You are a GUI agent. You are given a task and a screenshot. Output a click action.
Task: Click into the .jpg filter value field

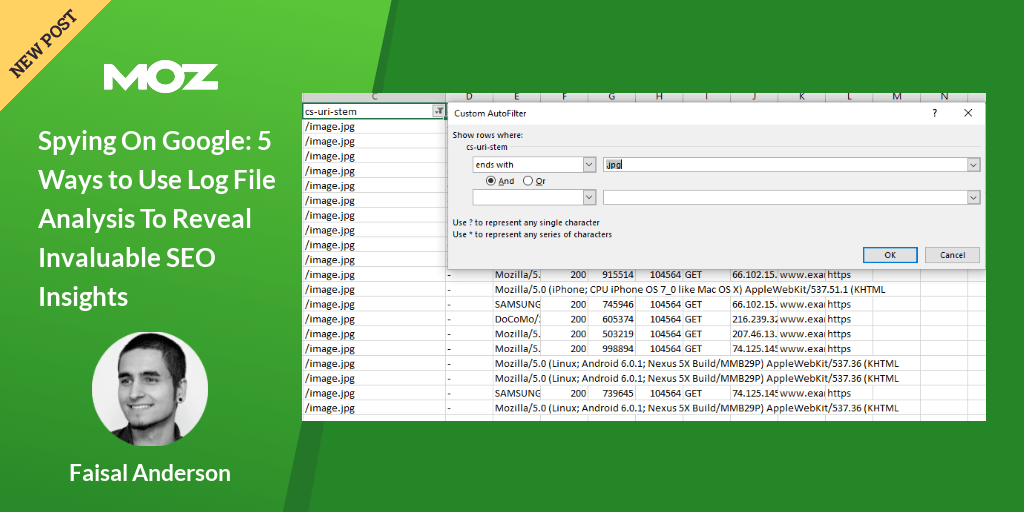point(785,165)
